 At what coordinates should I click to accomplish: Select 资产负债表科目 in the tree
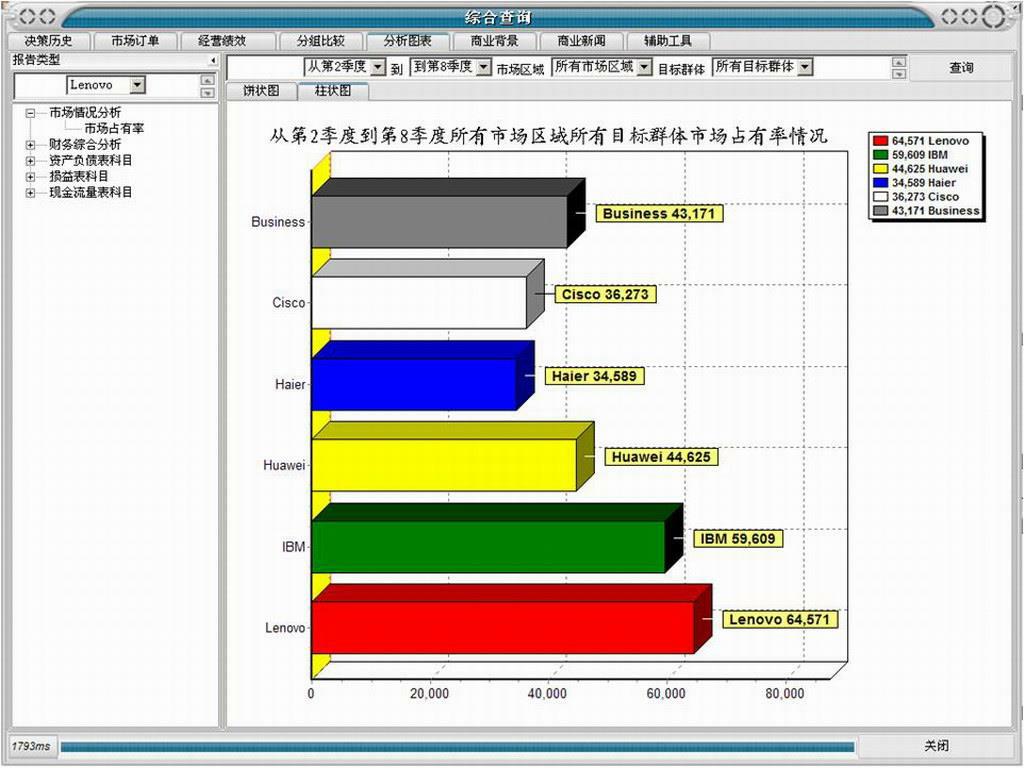pos(91,161)
